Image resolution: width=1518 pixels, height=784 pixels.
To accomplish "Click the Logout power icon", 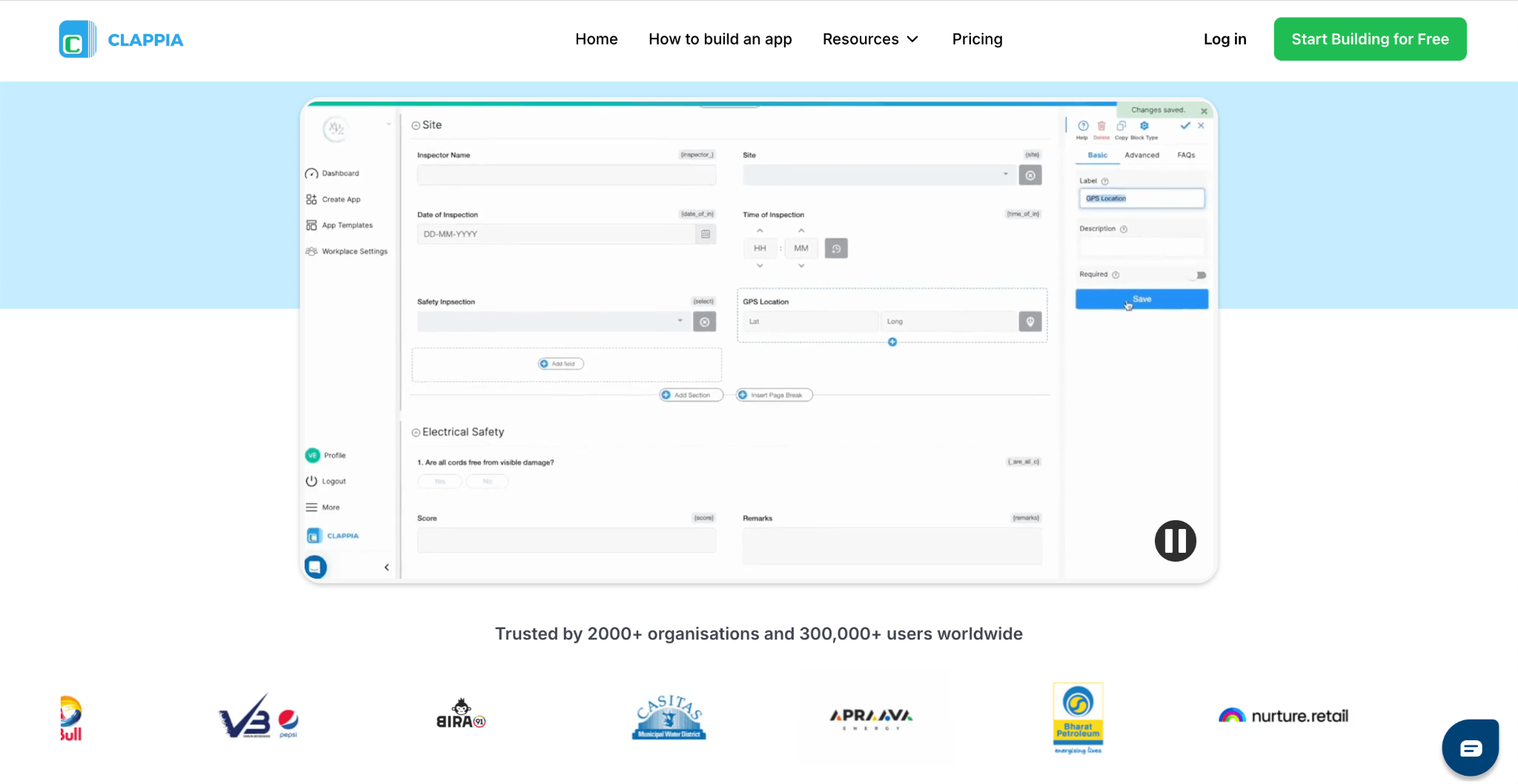I will 311,482.
